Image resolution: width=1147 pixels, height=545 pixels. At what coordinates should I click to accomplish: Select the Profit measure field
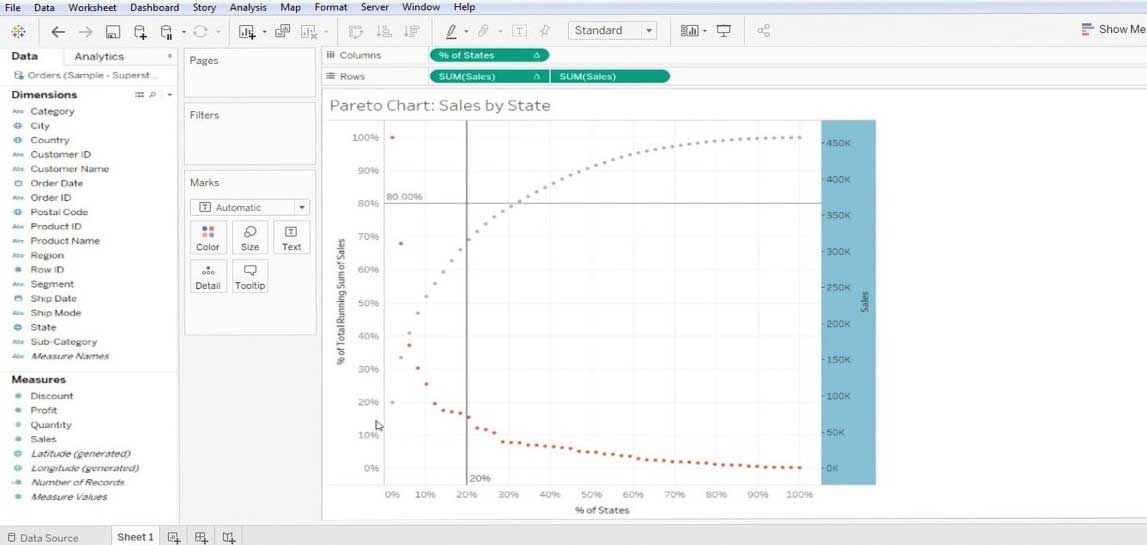point(43,410)
